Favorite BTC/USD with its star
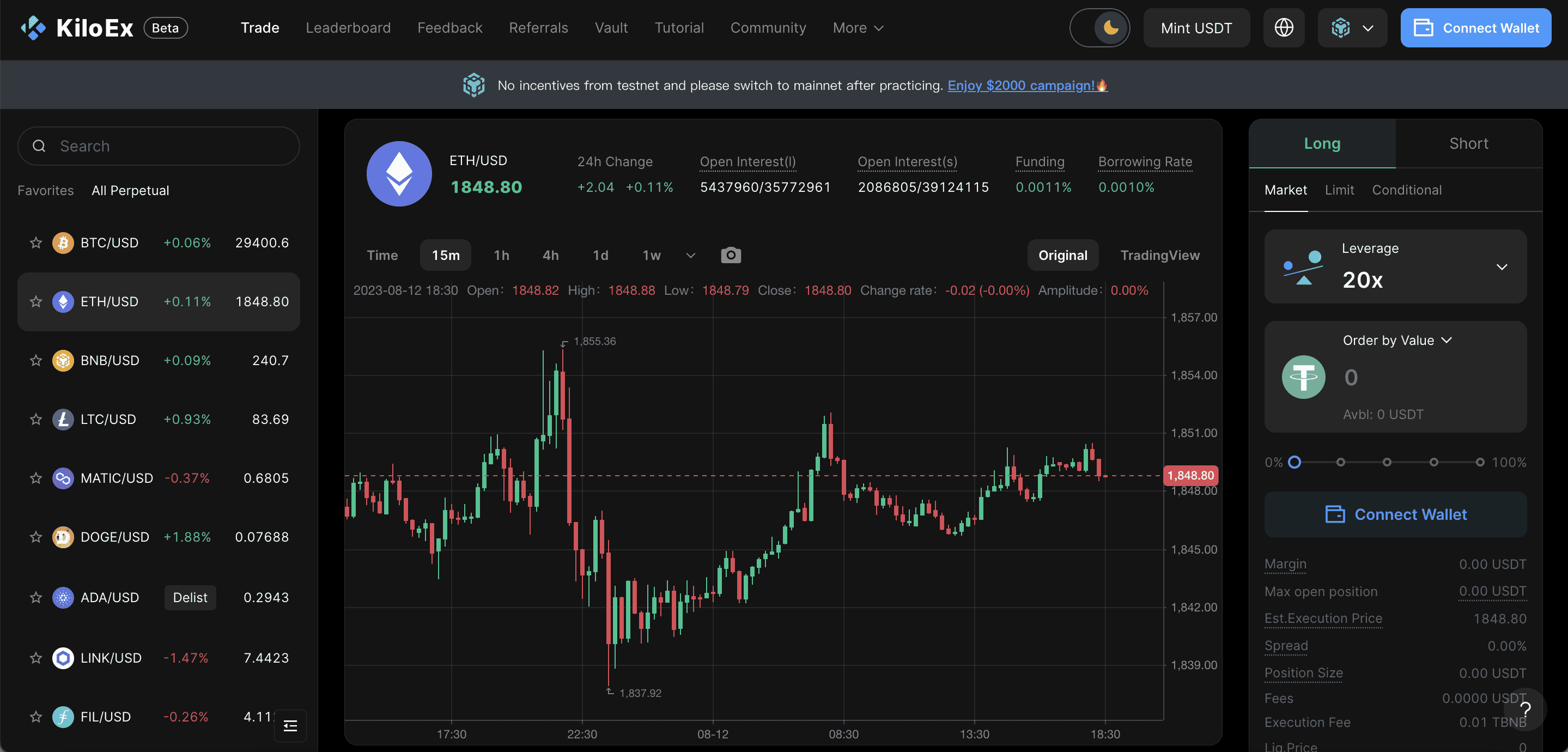 click(36, 243)
